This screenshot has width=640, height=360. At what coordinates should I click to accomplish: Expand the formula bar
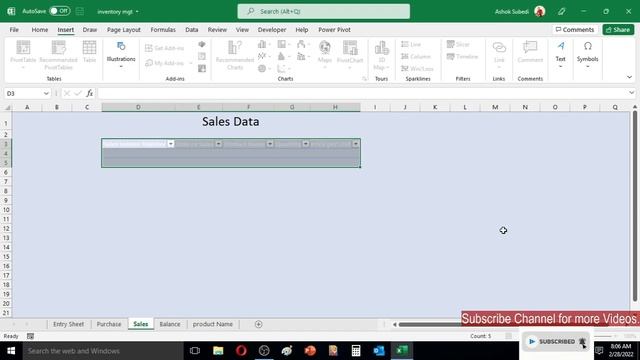631,93
